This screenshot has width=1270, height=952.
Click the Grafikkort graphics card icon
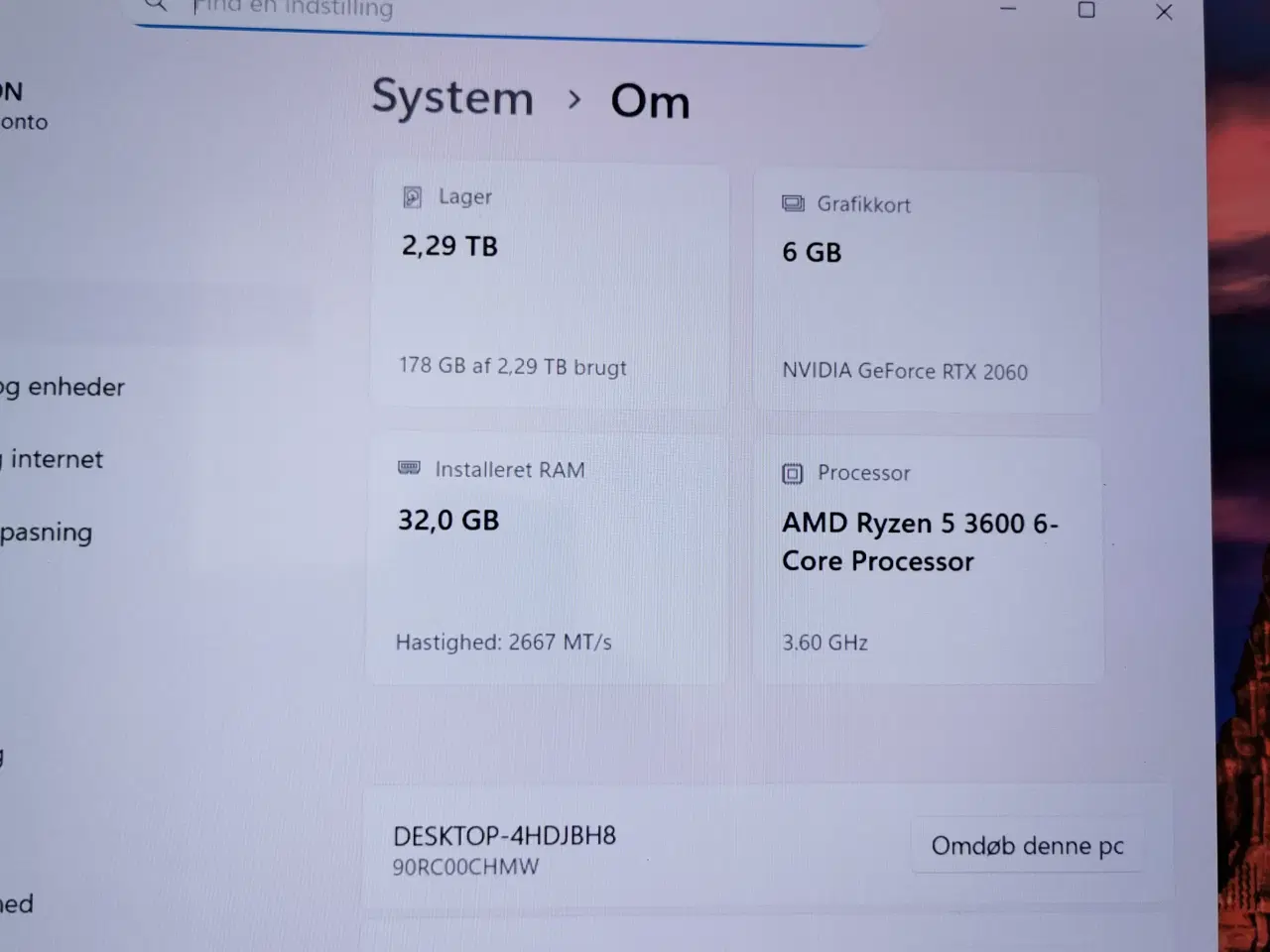793,204
